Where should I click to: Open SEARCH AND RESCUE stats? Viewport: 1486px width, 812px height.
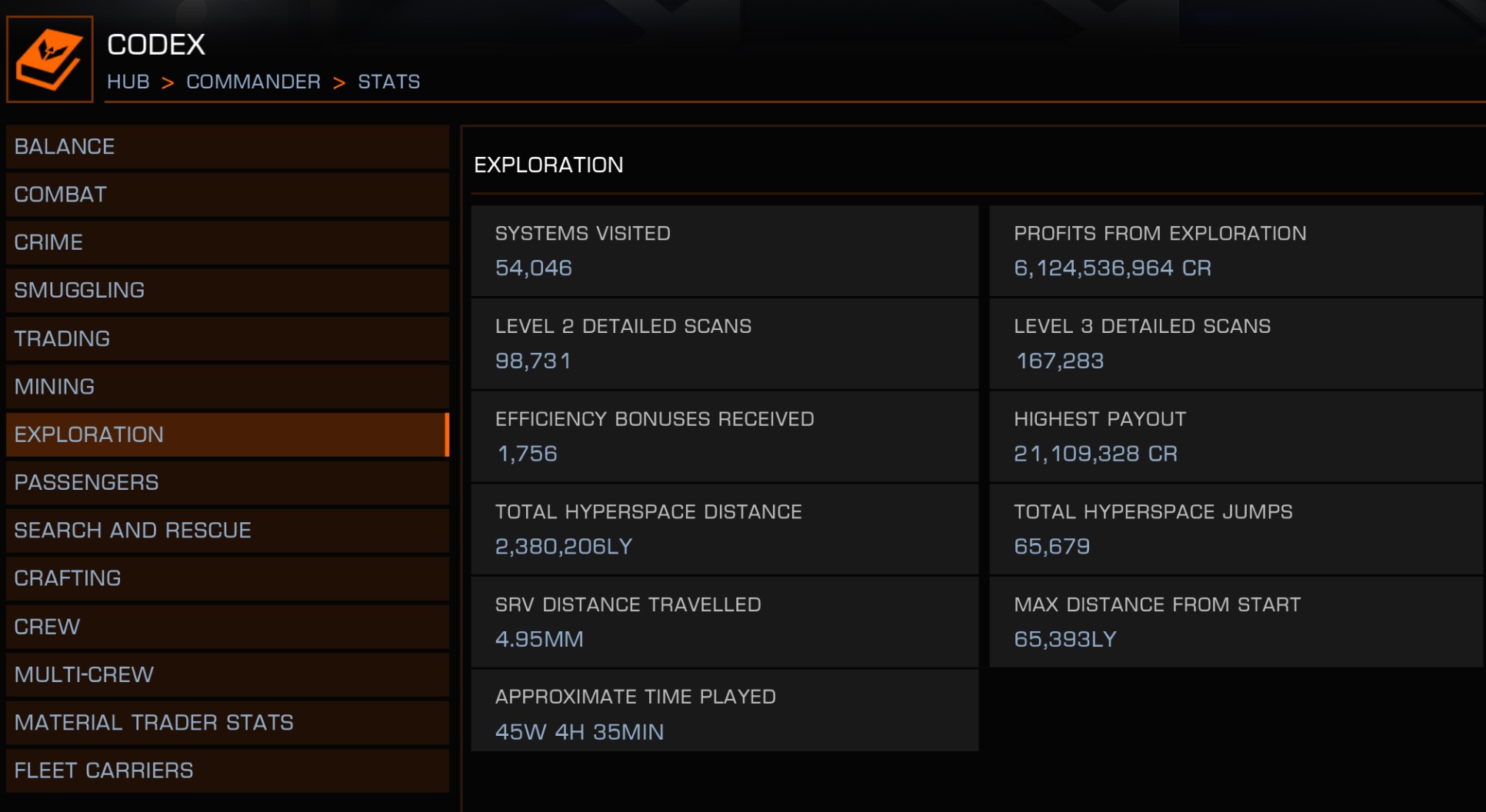click(x=228, y=531)
